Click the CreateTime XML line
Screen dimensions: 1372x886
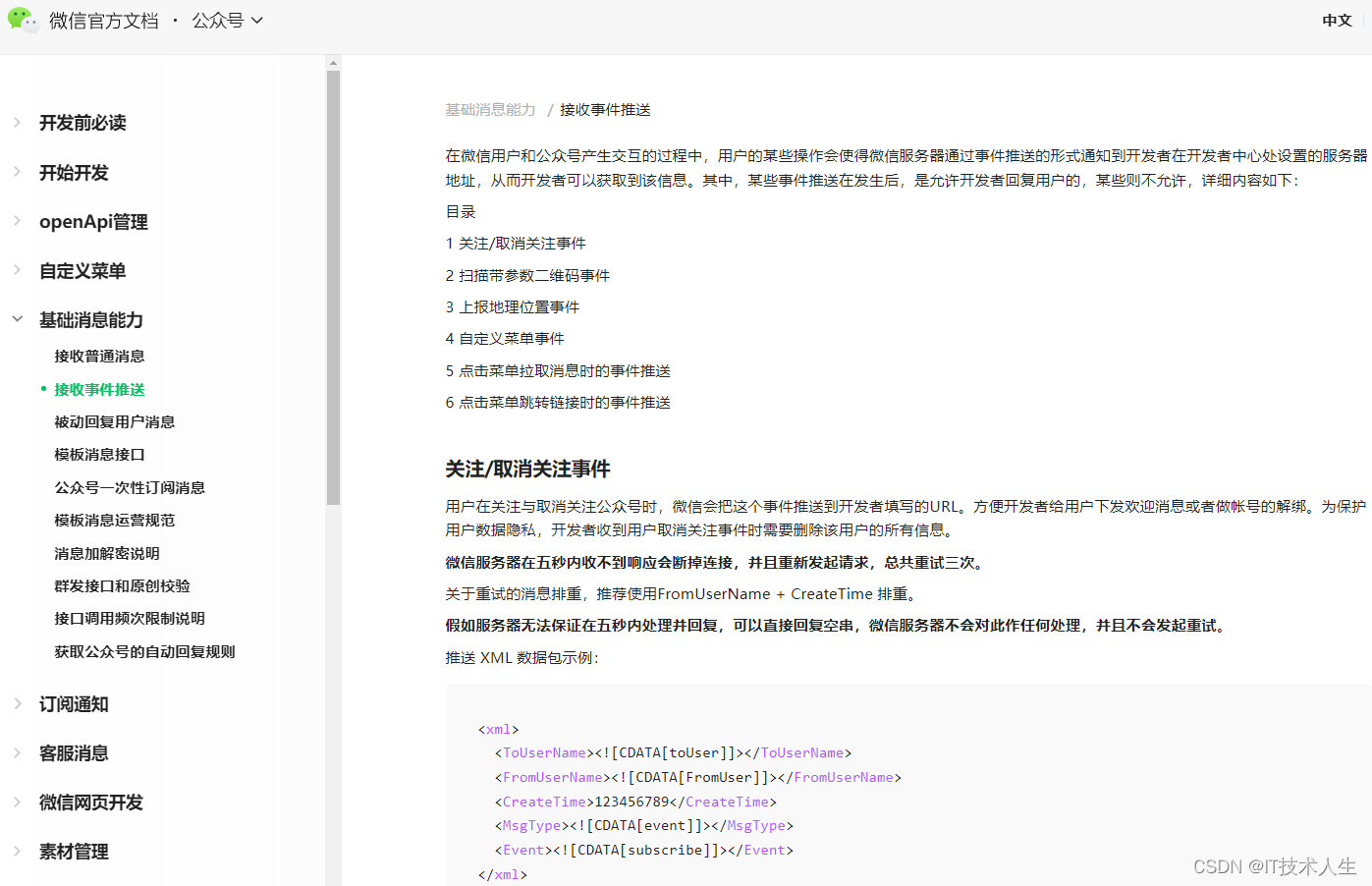point(635,803)
